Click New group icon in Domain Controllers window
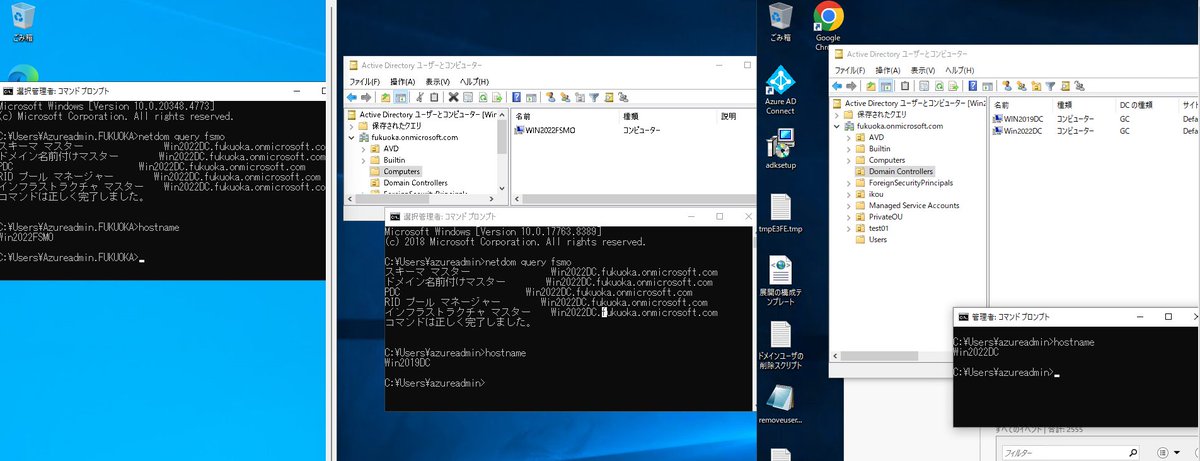 (1022, 86)
